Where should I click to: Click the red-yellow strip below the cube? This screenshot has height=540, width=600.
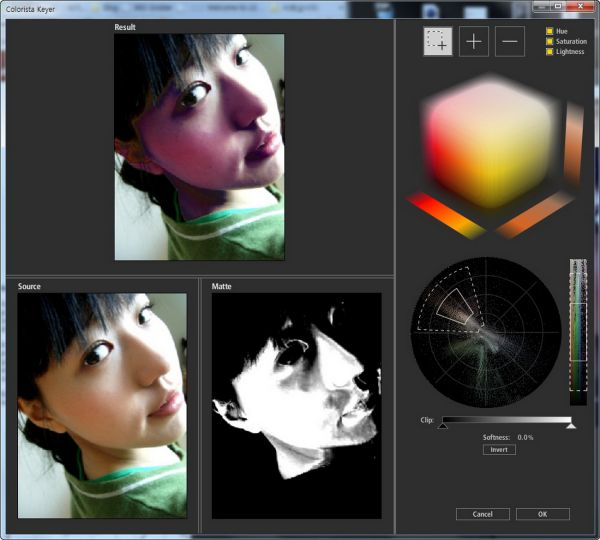point(447,215)
